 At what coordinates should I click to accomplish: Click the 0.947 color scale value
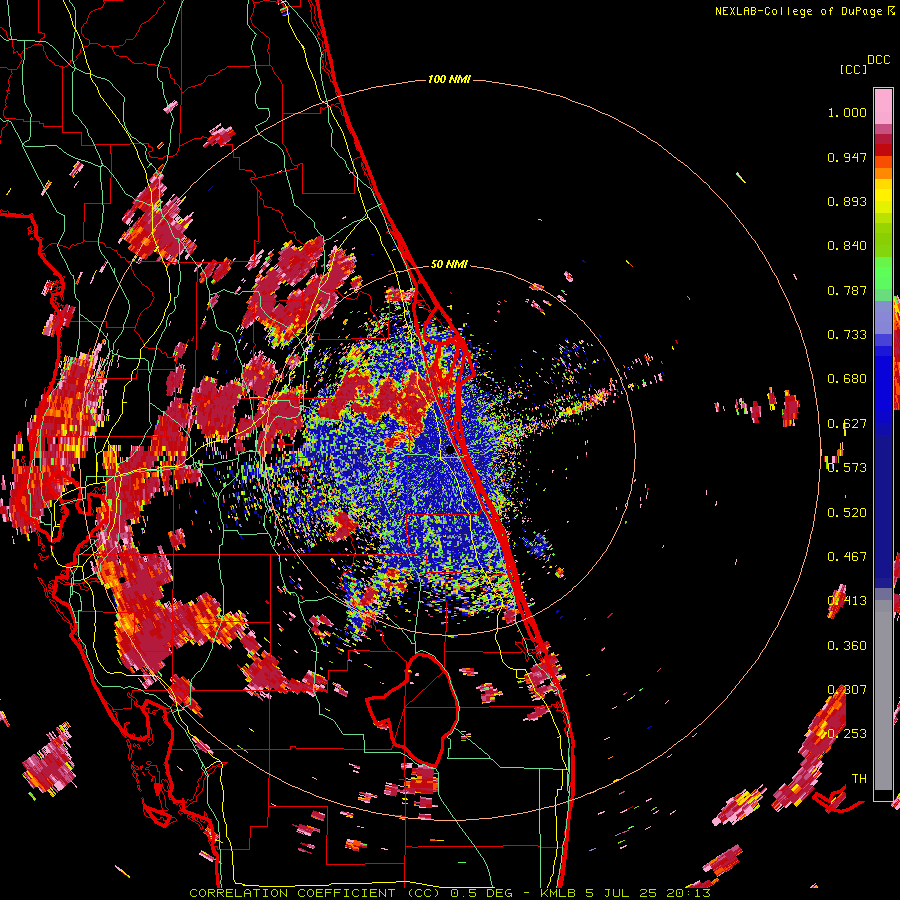point(847,157)
